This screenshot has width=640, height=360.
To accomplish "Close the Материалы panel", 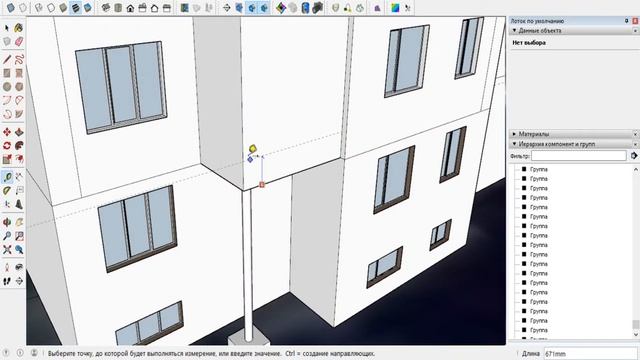I will point(636,134).
